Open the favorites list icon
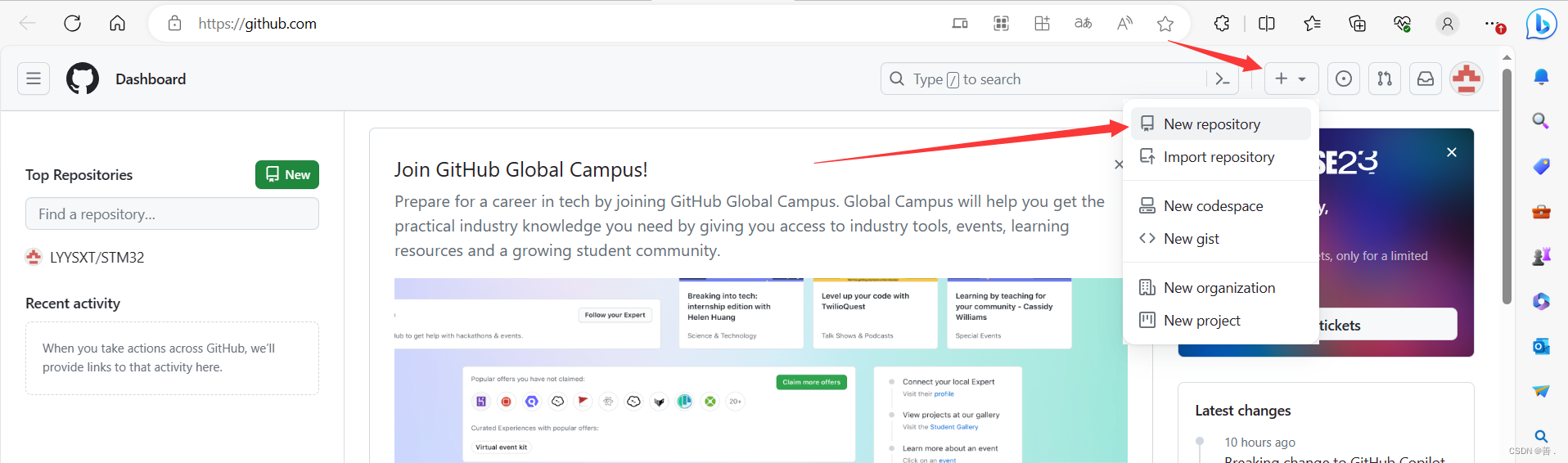Screen dimensions: 1568x463 coord(1312,24)
